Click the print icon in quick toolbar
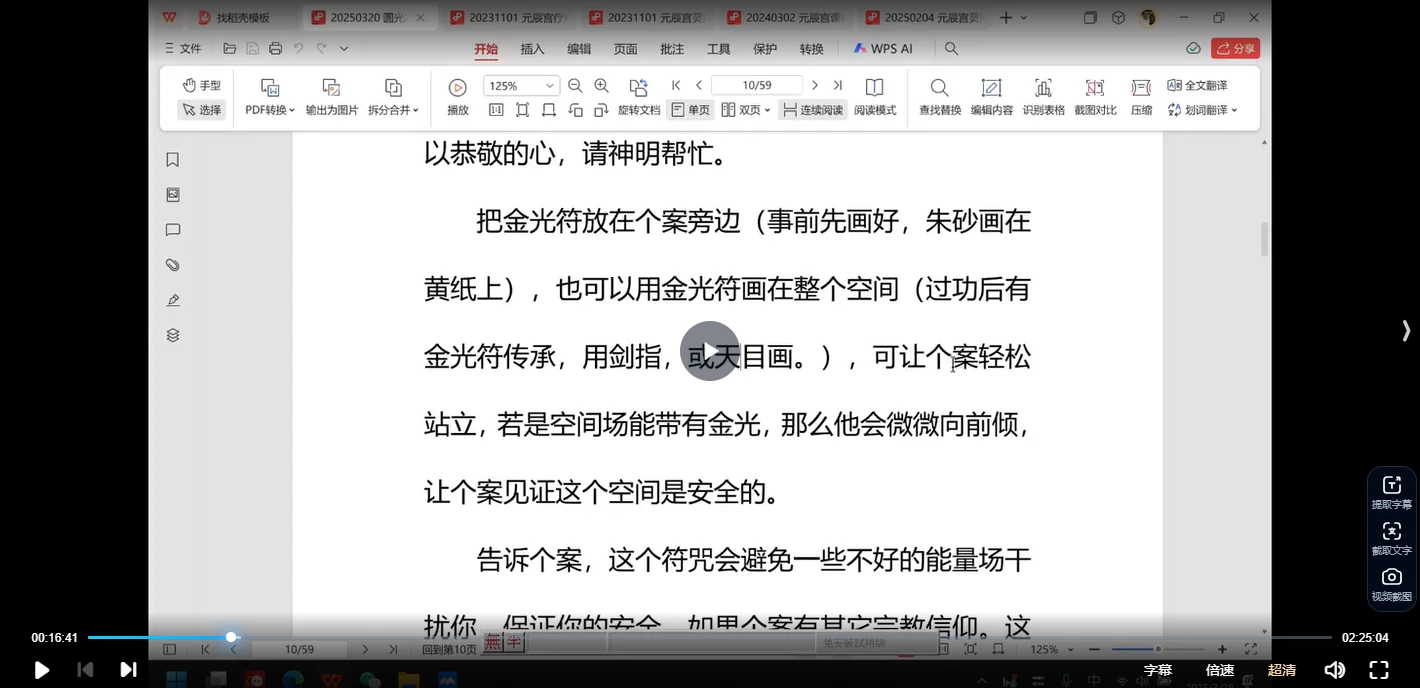The width and height of the screenshot is (1420, 688). click(275, 48)
